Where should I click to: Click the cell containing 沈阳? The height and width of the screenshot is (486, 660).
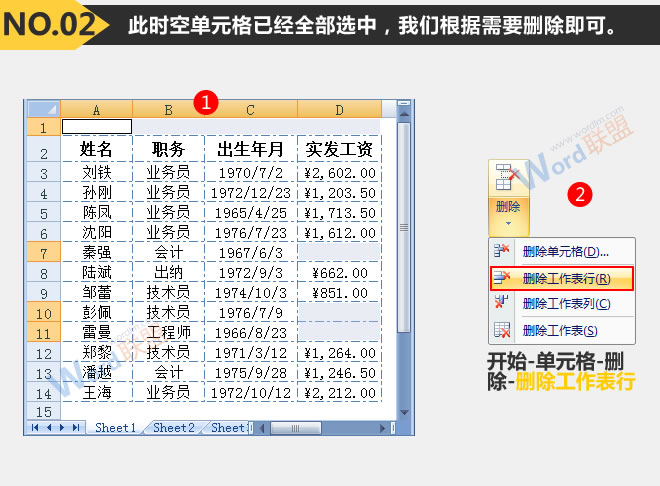pyautogui.click(x=97, y=232)
